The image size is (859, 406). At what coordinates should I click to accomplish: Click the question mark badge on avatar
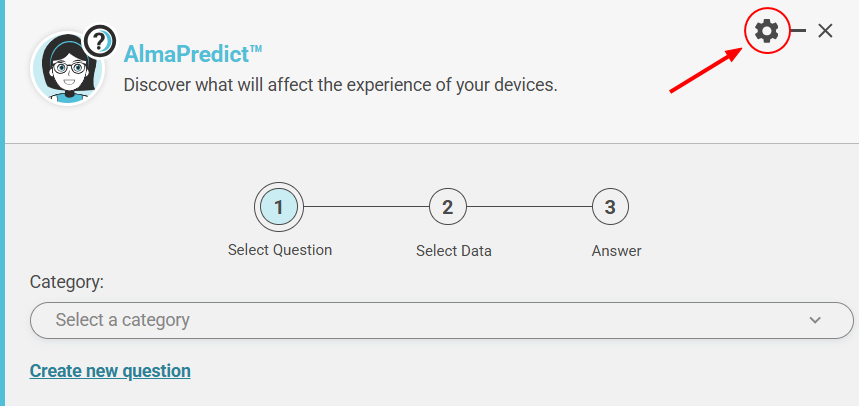tap(99, 41)
